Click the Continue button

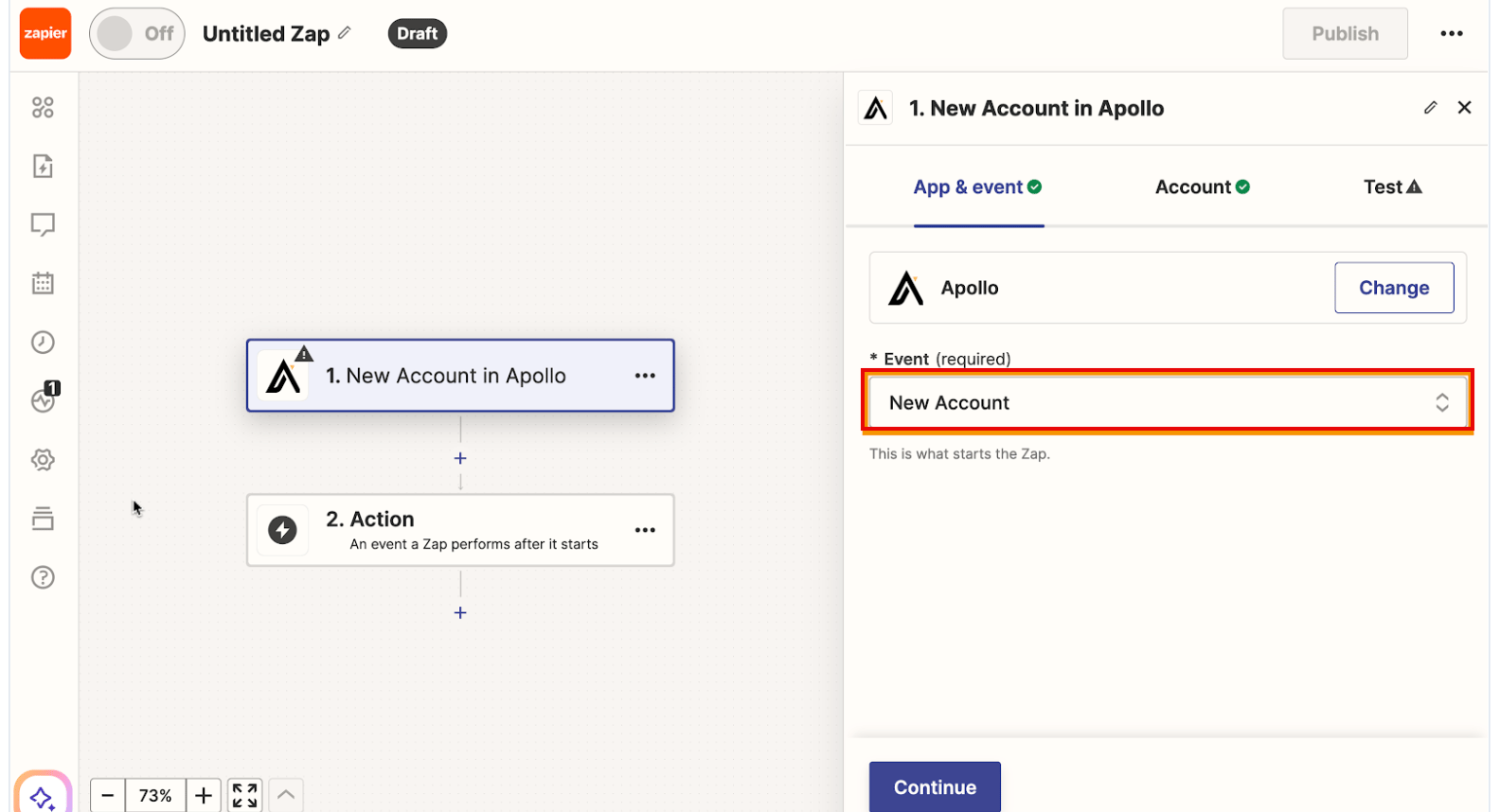(935, 787)
